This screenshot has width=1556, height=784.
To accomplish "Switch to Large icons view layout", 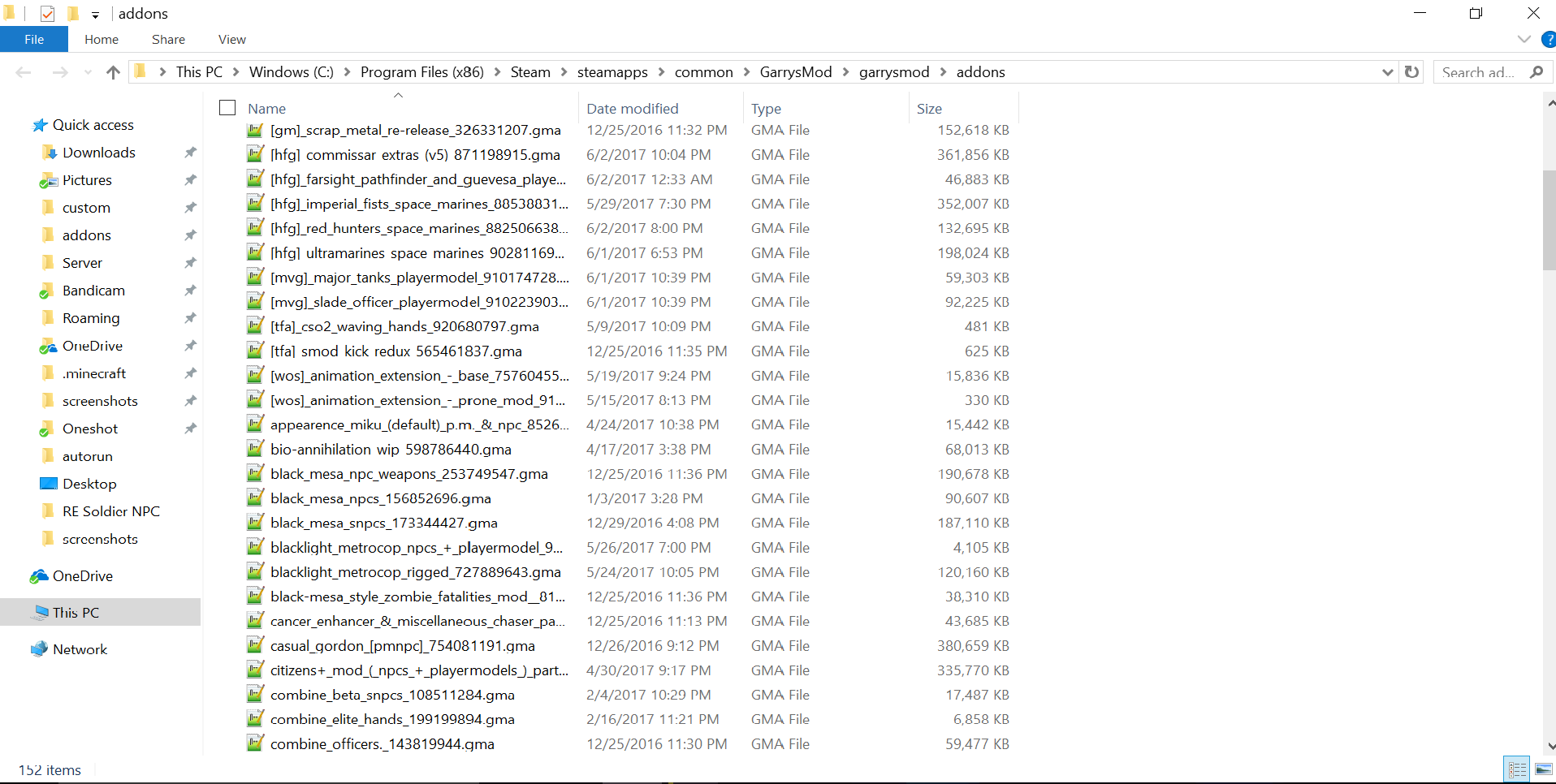I will [x=1543, y=769].
